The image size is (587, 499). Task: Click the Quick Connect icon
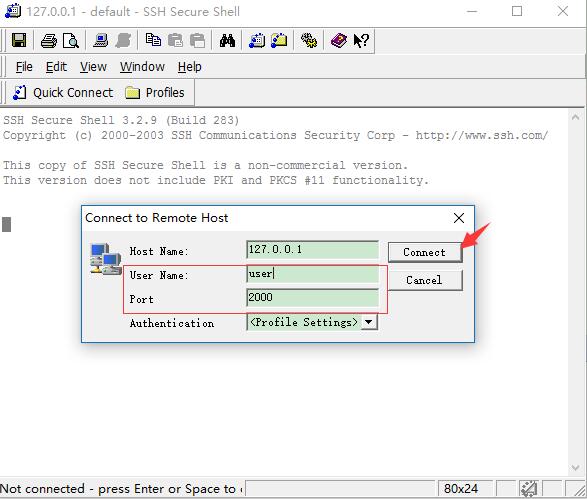click(19, 92)
